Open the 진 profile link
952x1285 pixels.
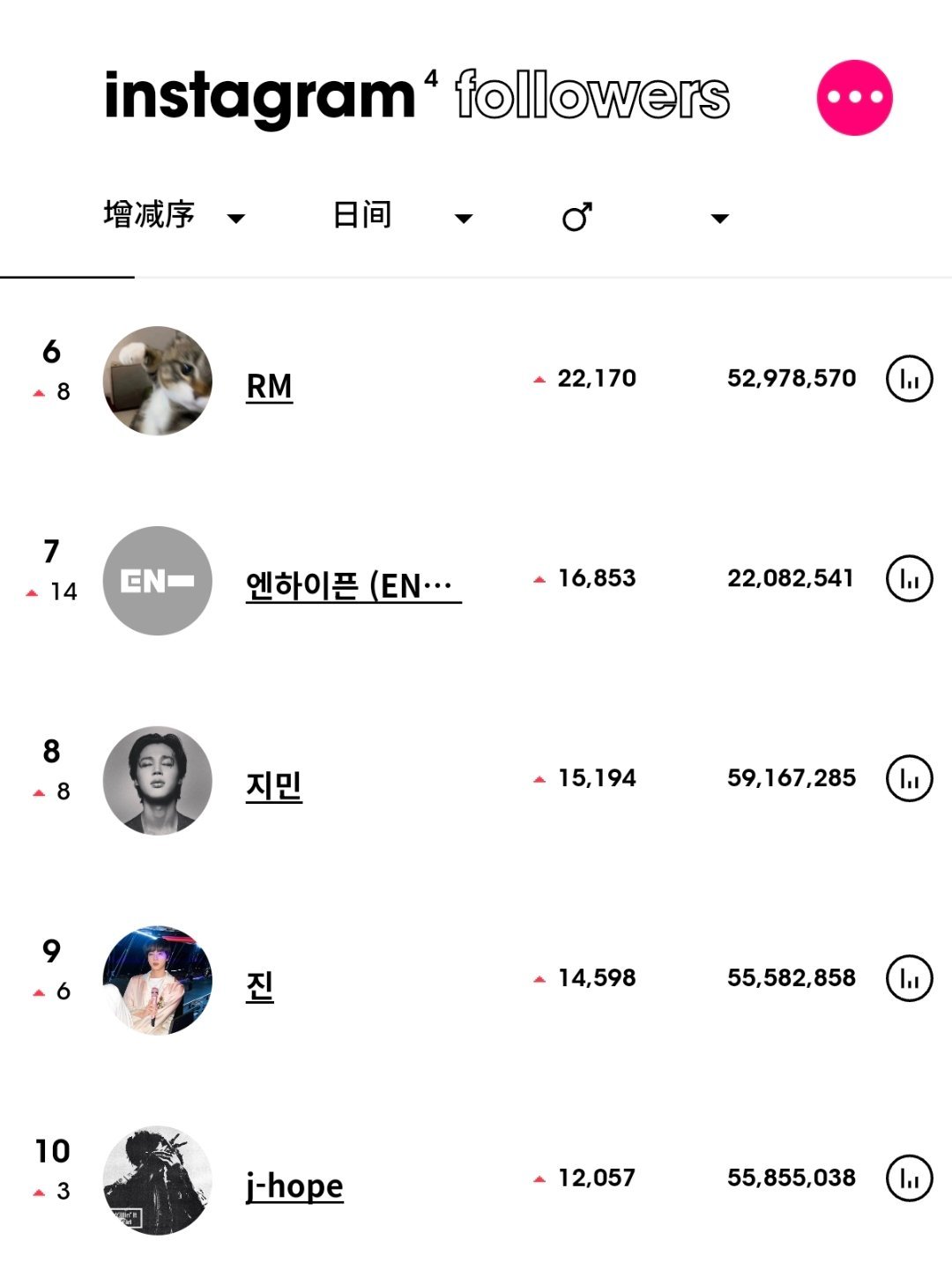[260, 985]
